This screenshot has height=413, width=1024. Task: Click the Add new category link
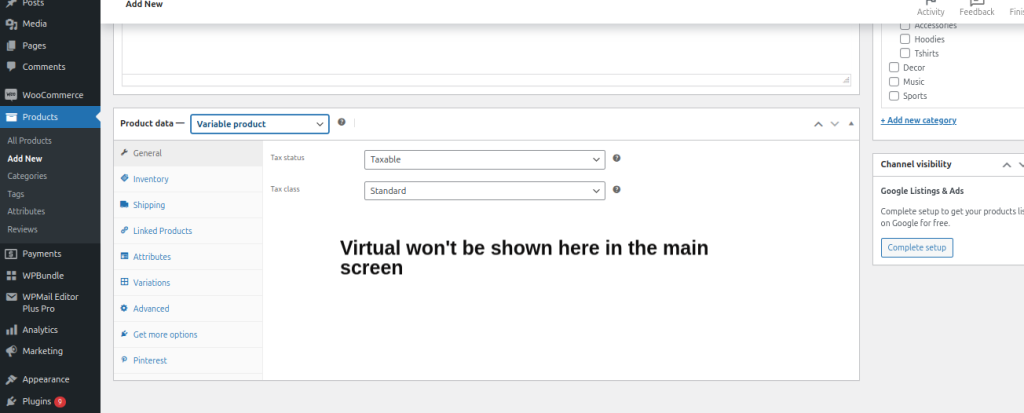pyautogui.click(x=918, y=120)
